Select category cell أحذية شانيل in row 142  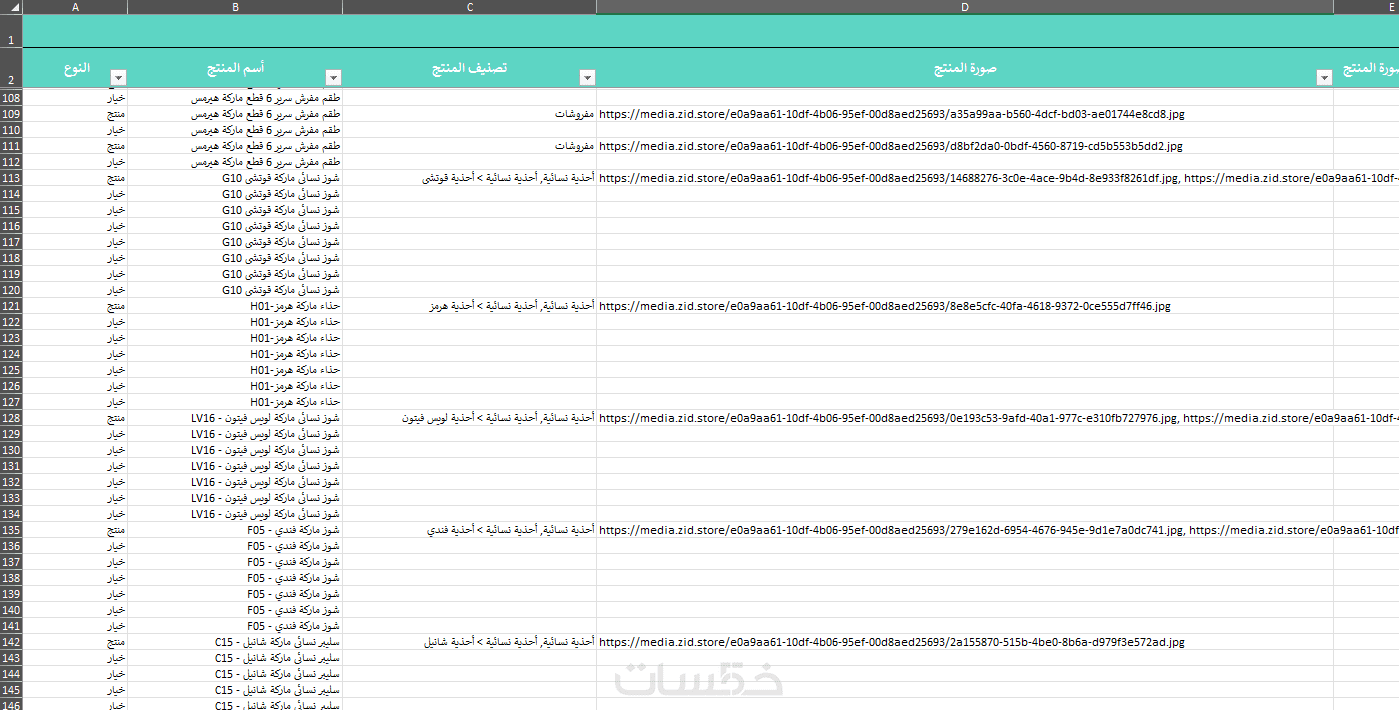coord(470,642)
